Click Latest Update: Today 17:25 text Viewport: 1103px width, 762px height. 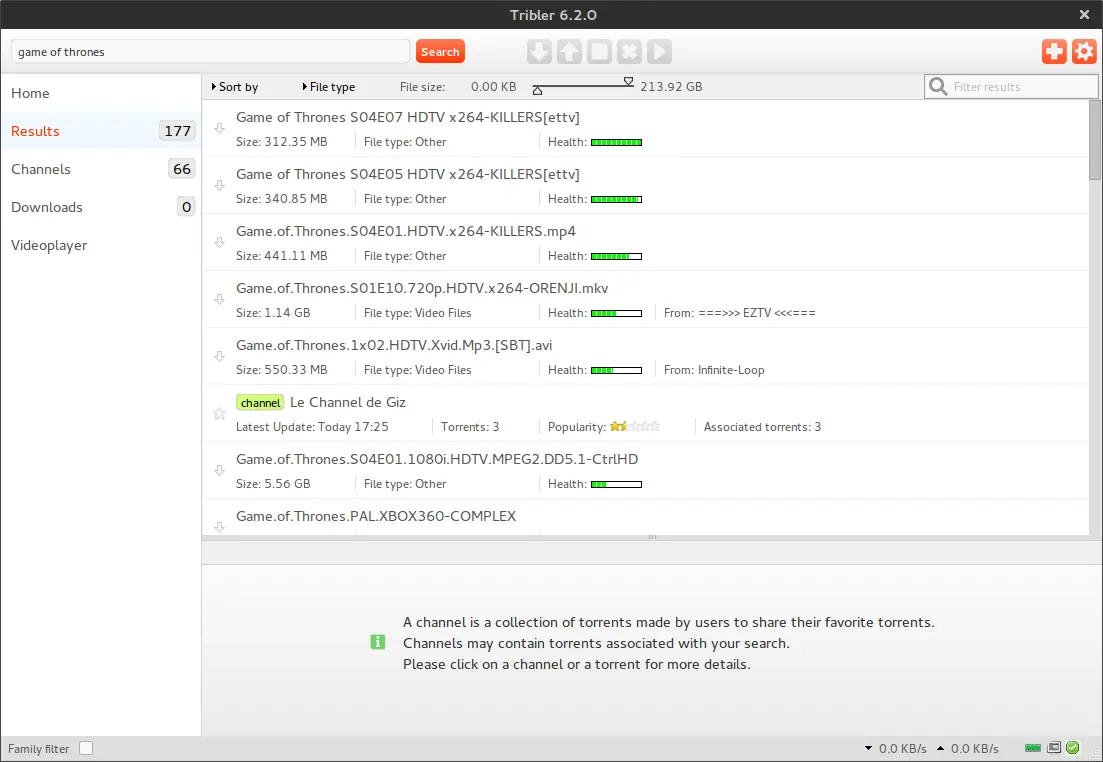[312, 426]
